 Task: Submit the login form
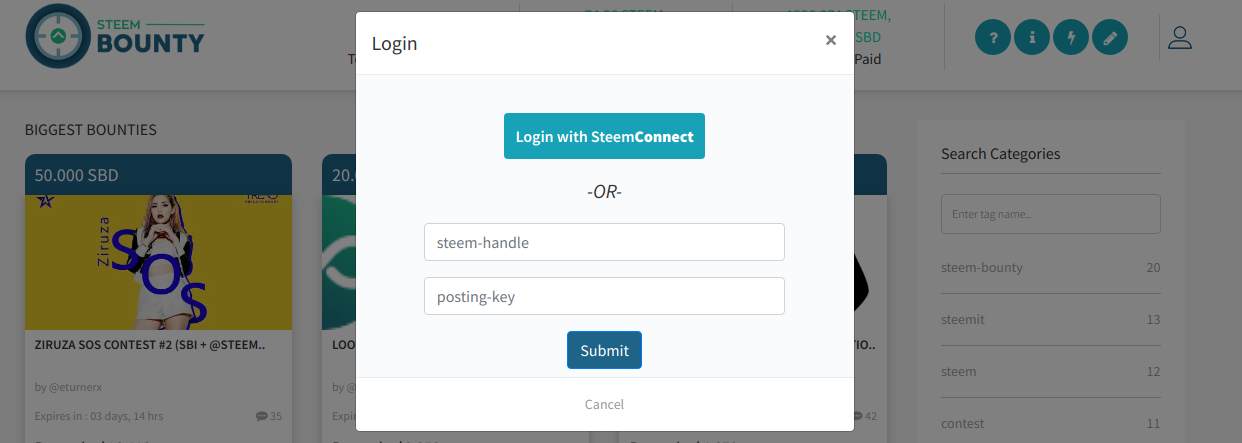click(604, 350)
